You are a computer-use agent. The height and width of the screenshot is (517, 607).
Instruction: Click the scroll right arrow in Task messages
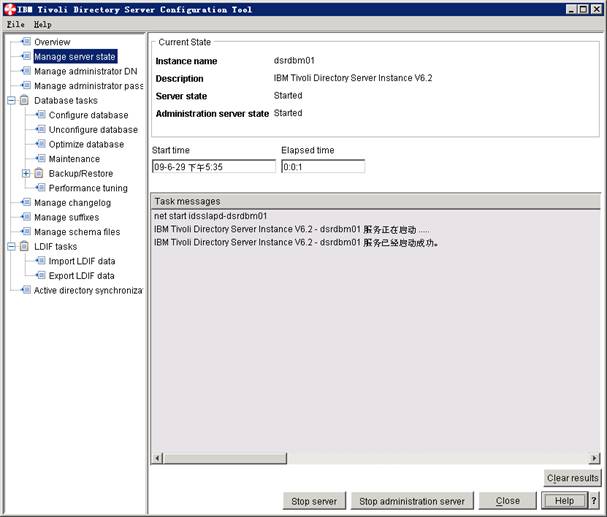[594, 458]
